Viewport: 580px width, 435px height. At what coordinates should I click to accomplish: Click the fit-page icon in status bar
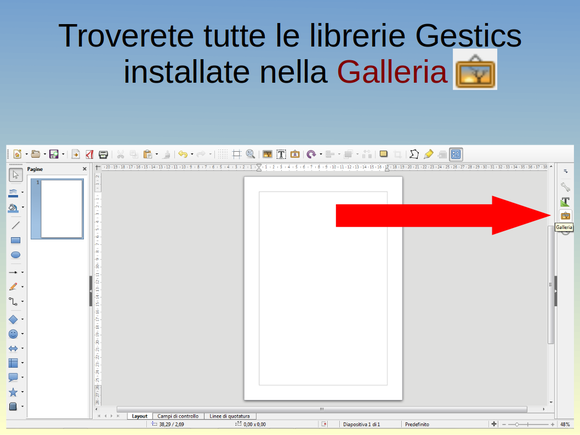494,424
